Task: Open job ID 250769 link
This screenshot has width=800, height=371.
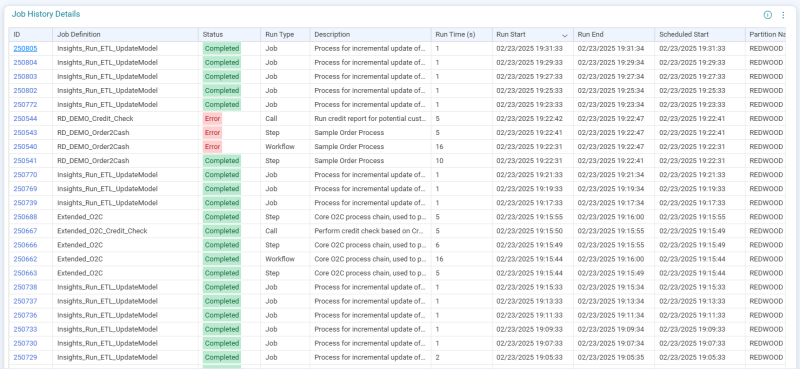Action: pos(25,189)
